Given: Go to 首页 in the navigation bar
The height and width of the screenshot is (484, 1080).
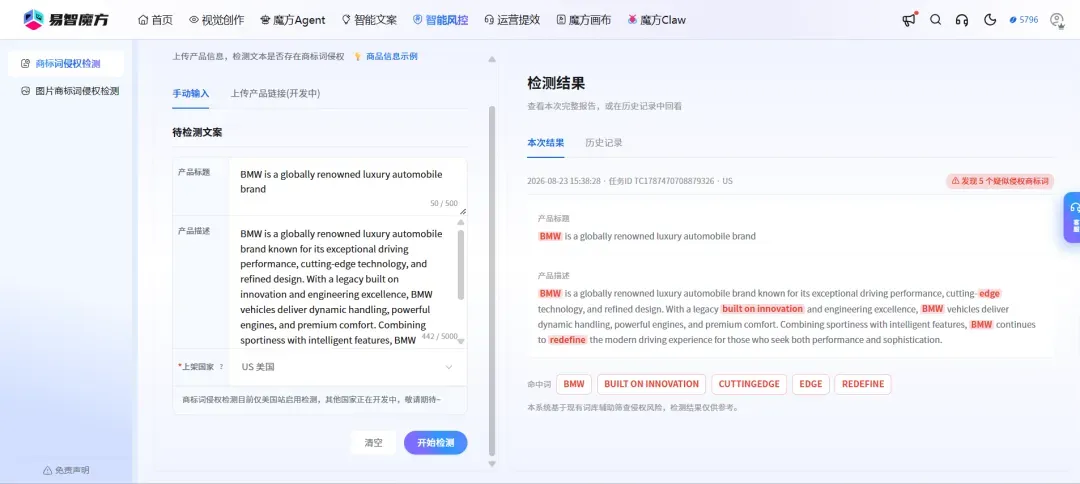Looking at the screenshot, I should click(x=156, y=20).
